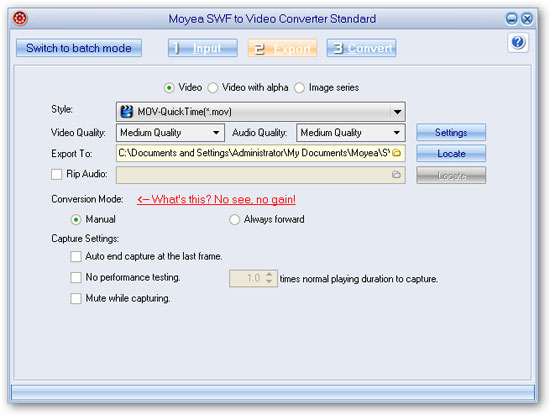Click the MOV clapperboard icon in Style
The image size is (550, 415).
(126, 112)
